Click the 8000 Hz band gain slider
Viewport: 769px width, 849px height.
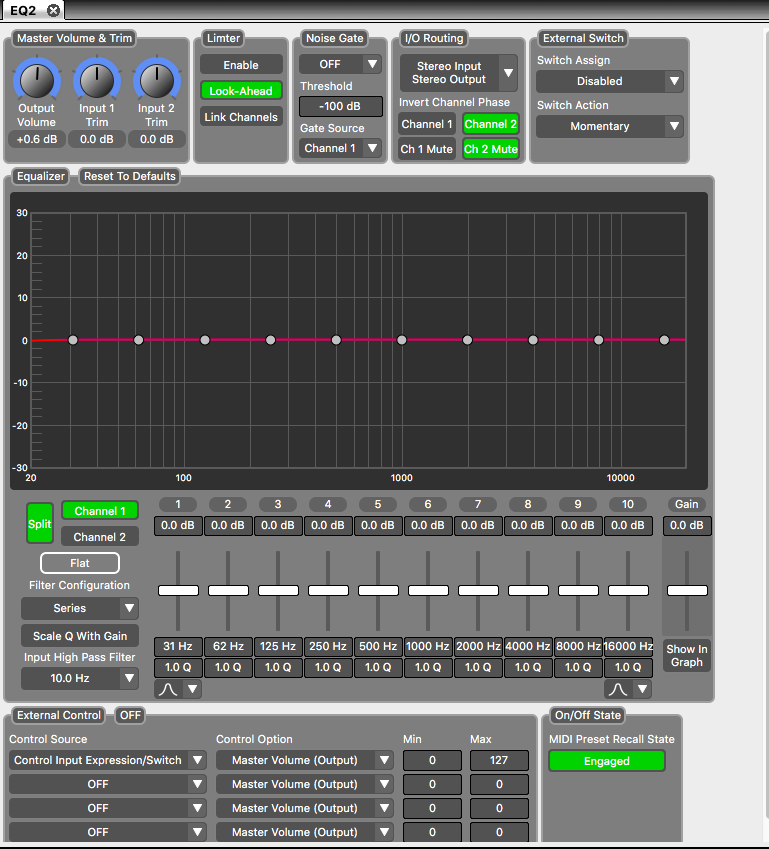point(578,590)
